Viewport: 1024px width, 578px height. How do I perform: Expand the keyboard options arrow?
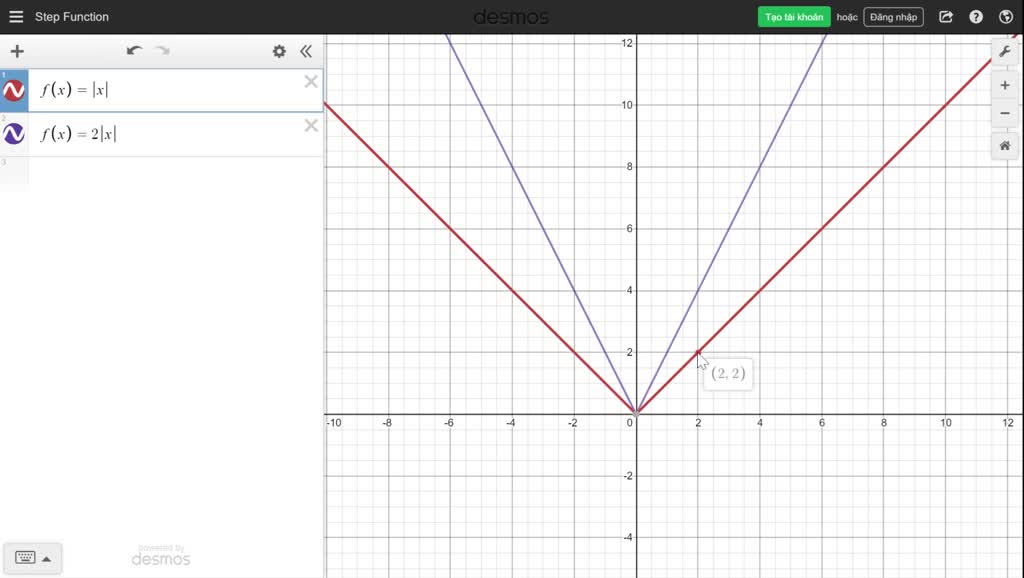point(46,557)
